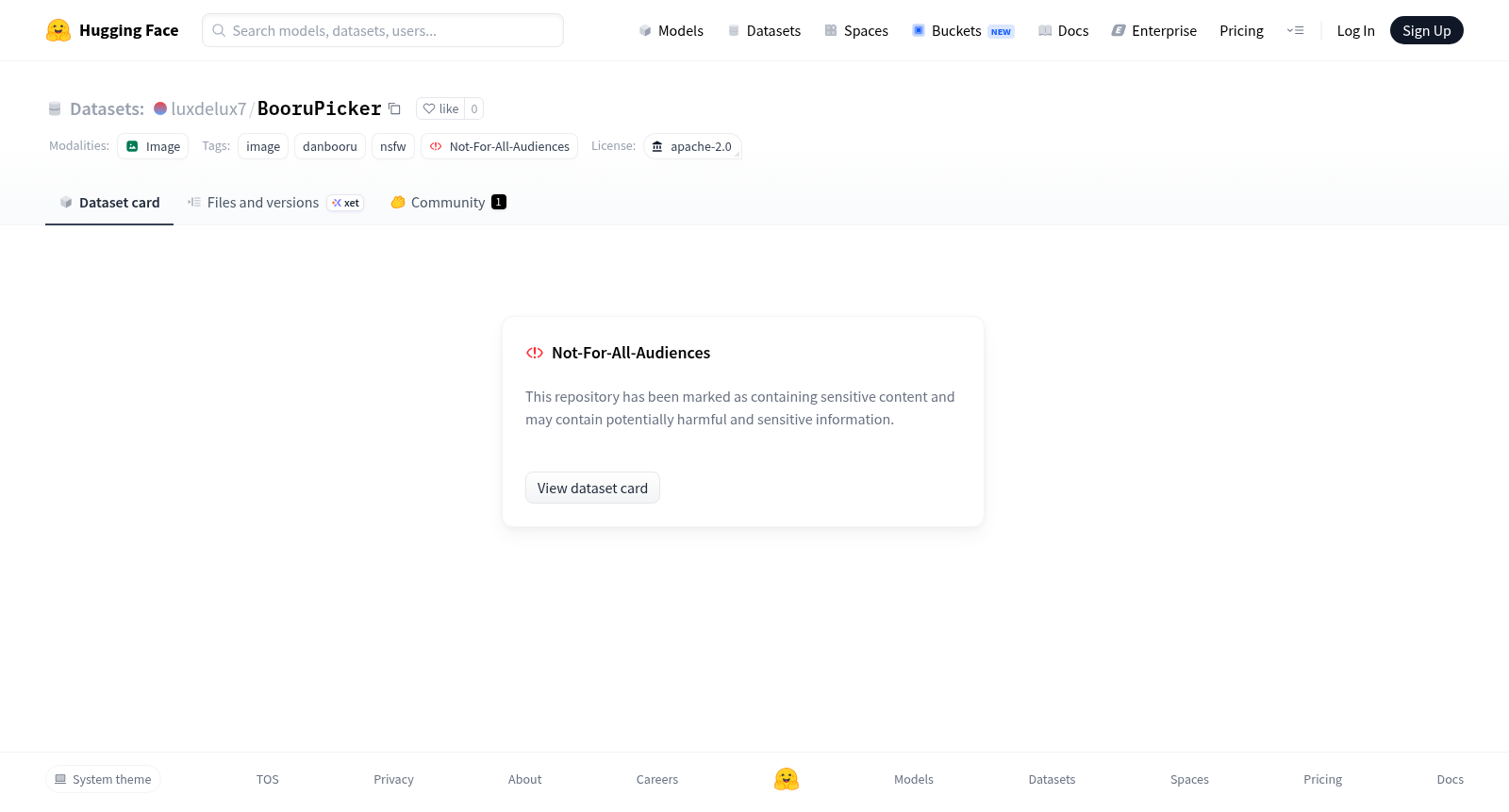Click the luxdelux7 user avatar
This screenshot has width=1509, height=812.
coord(160,108)
